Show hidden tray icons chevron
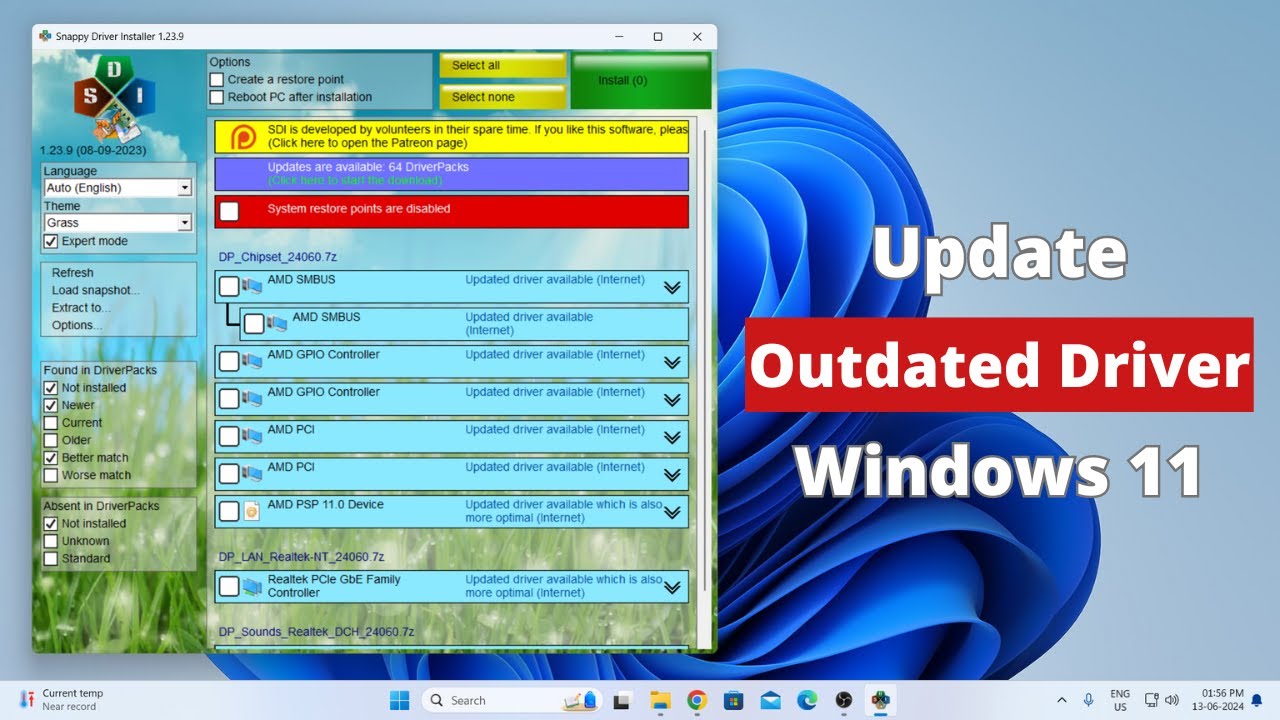 1061,700
